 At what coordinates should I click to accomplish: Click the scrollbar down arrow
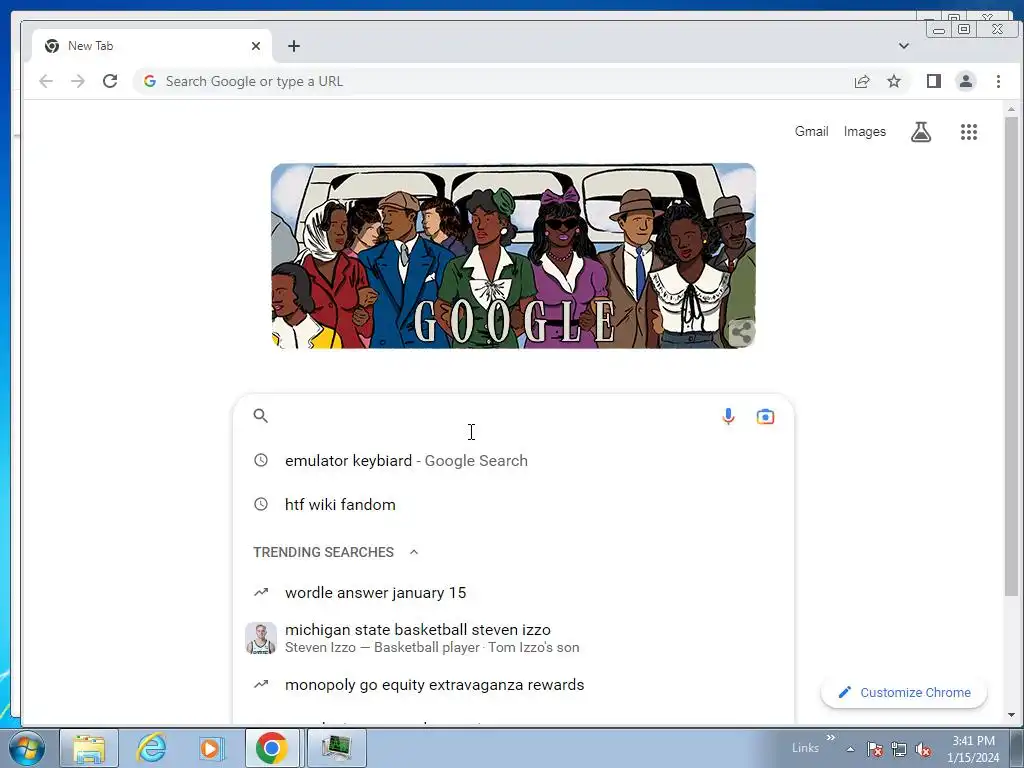tap(1011, 714)
